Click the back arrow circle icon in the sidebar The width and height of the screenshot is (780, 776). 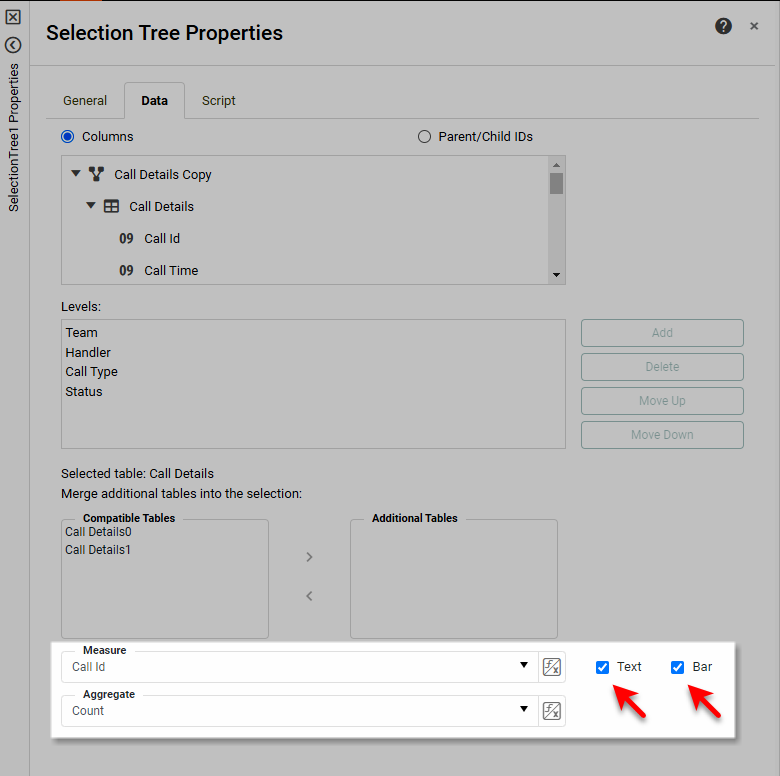13,45
